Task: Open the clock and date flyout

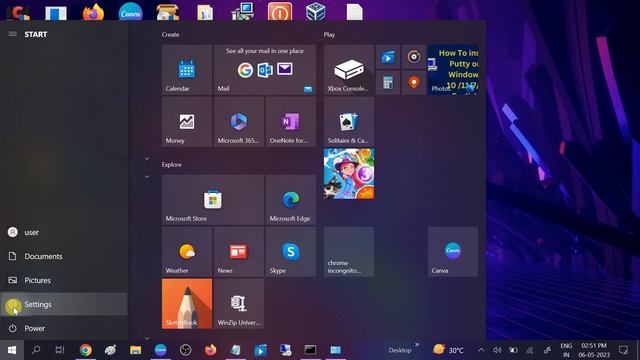Action: (x=594, y=350)
